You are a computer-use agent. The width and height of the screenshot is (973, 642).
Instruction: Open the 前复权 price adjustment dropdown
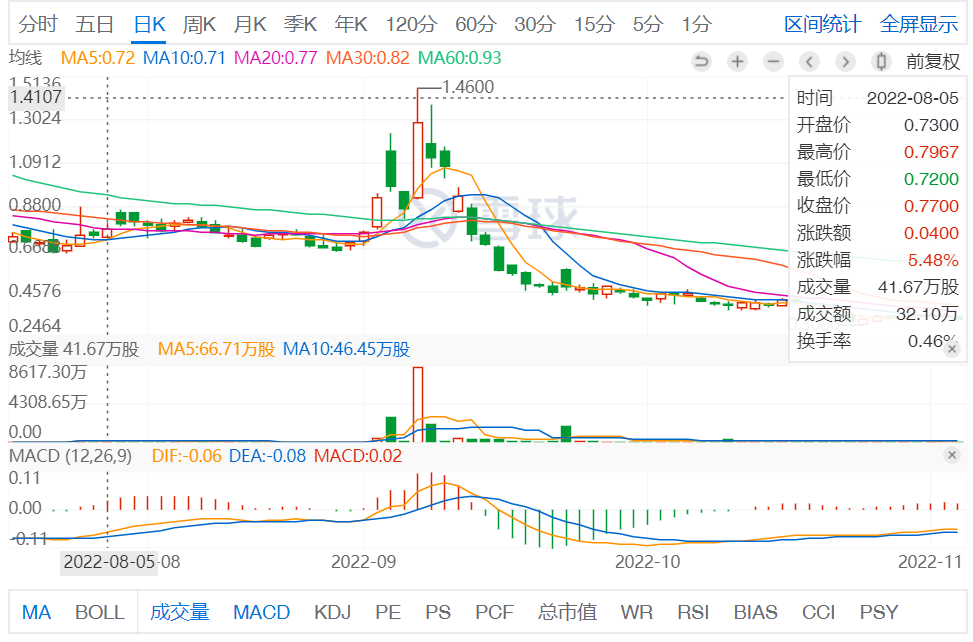point(932,61)
